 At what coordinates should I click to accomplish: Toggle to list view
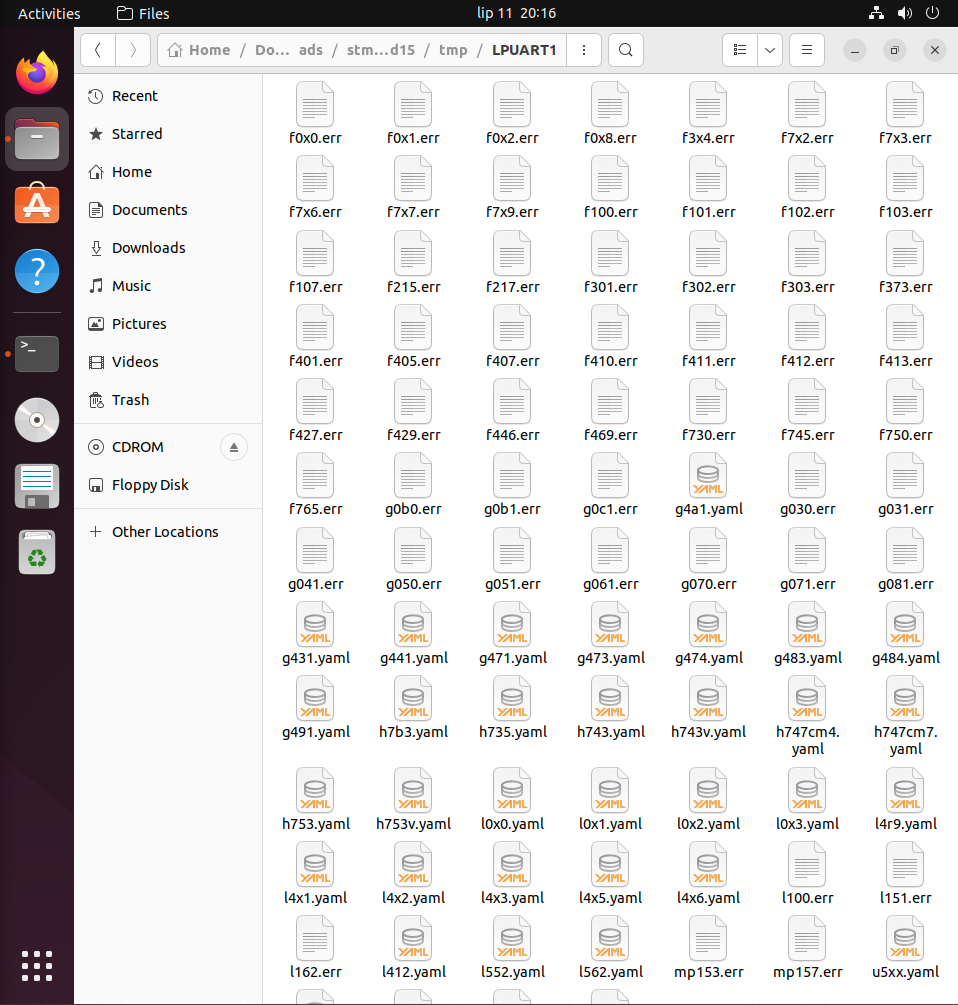[x=739, y=49]
